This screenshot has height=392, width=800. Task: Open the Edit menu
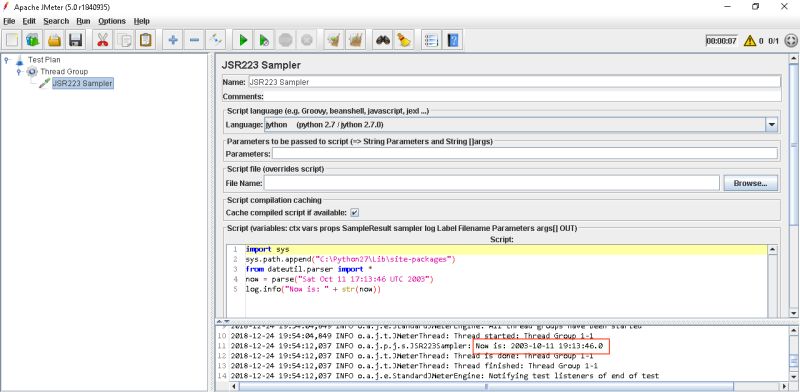pyautogui.click(x=29, y=21)
